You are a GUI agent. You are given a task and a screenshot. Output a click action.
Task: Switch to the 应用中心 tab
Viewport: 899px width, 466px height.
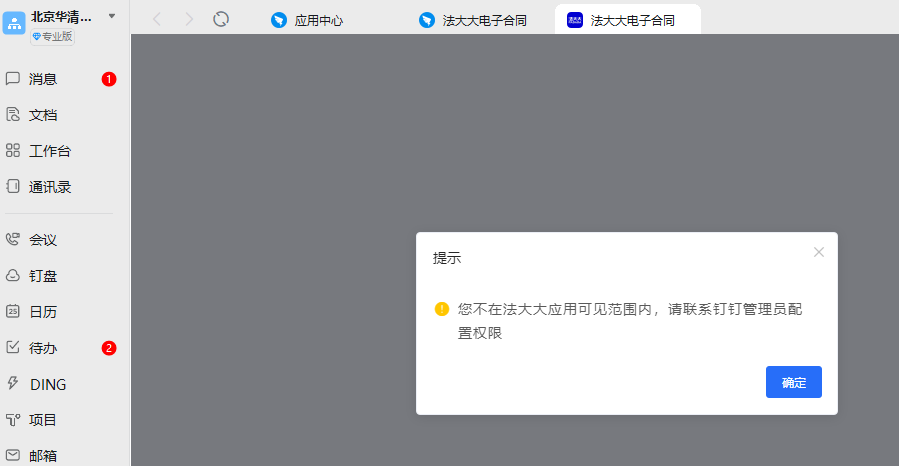pyautogui.click(x=307, y=21)
